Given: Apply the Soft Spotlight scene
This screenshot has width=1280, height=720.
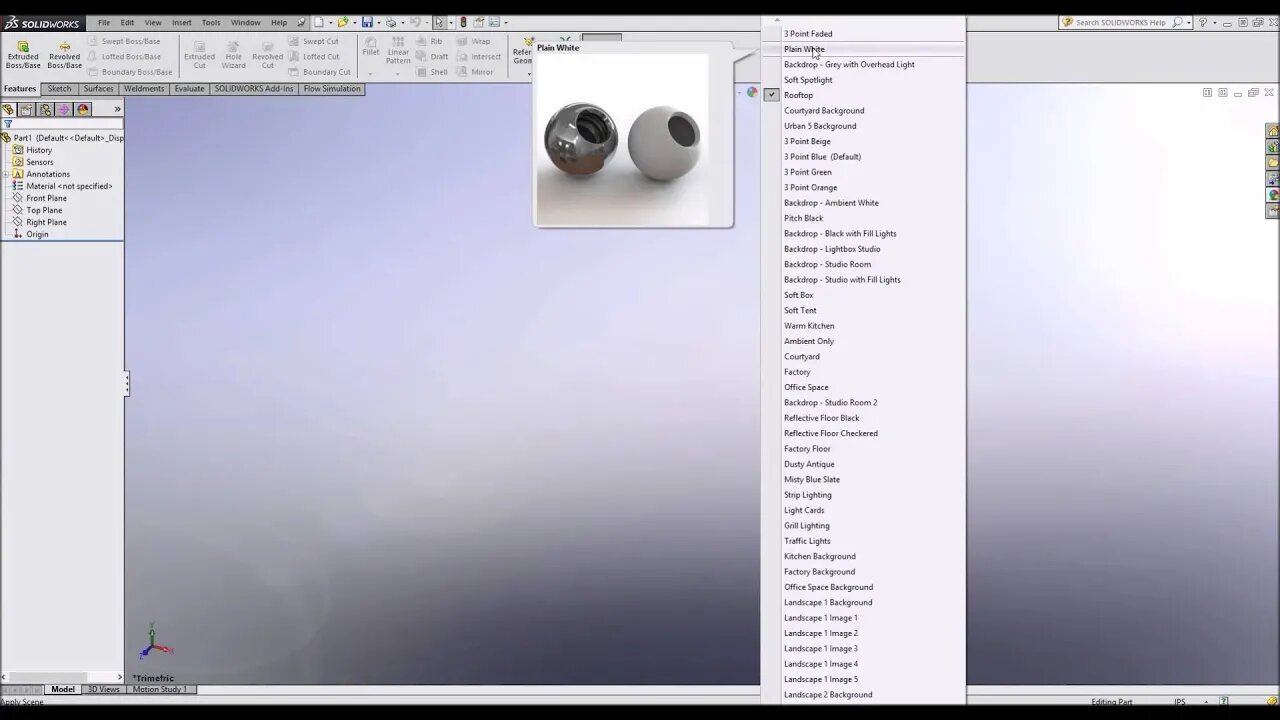Looking at the screenshot, I should tap(864, 80).
